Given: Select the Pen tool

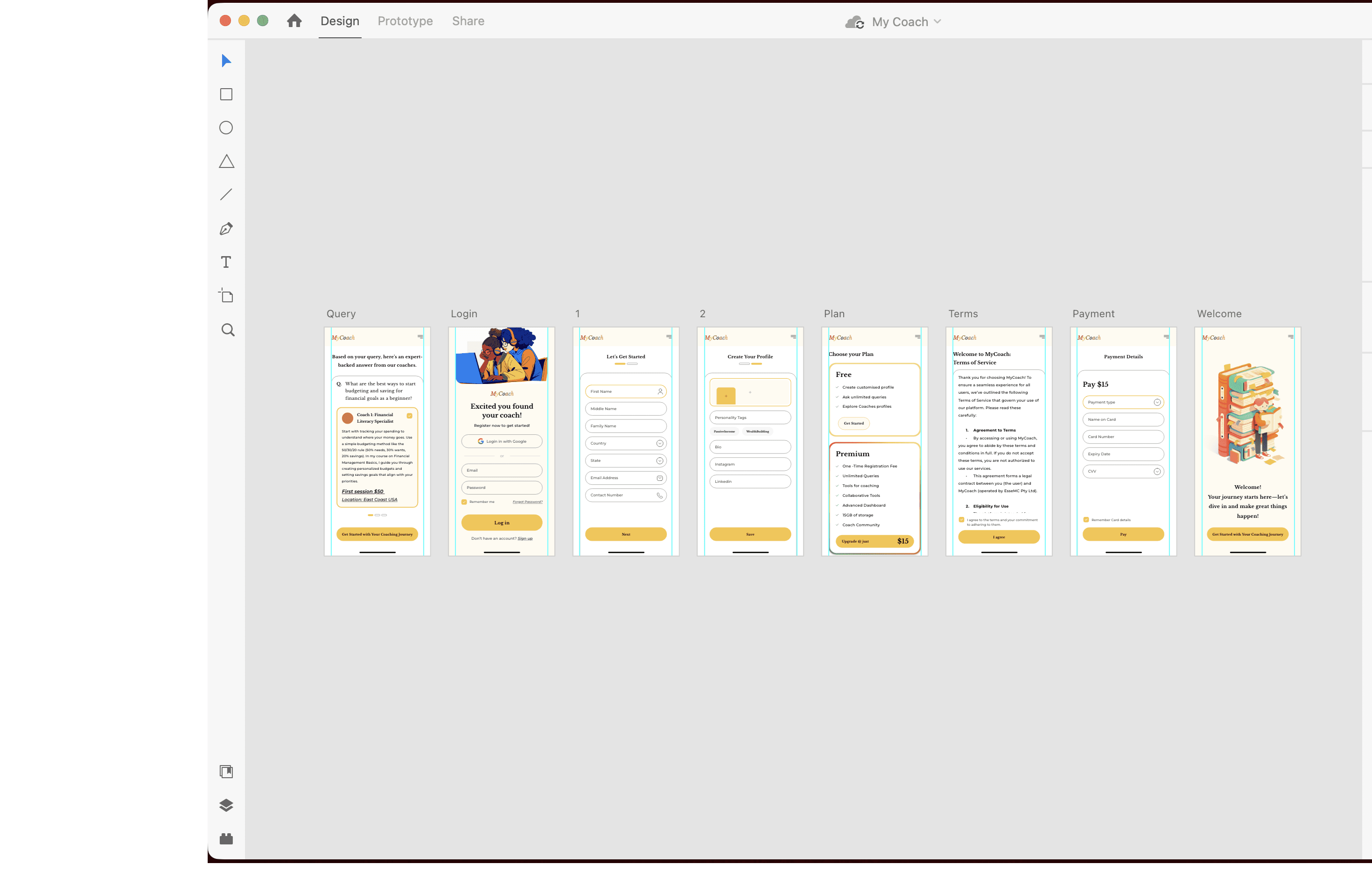Looking at the screenshot, I should [x=226, y=229].
